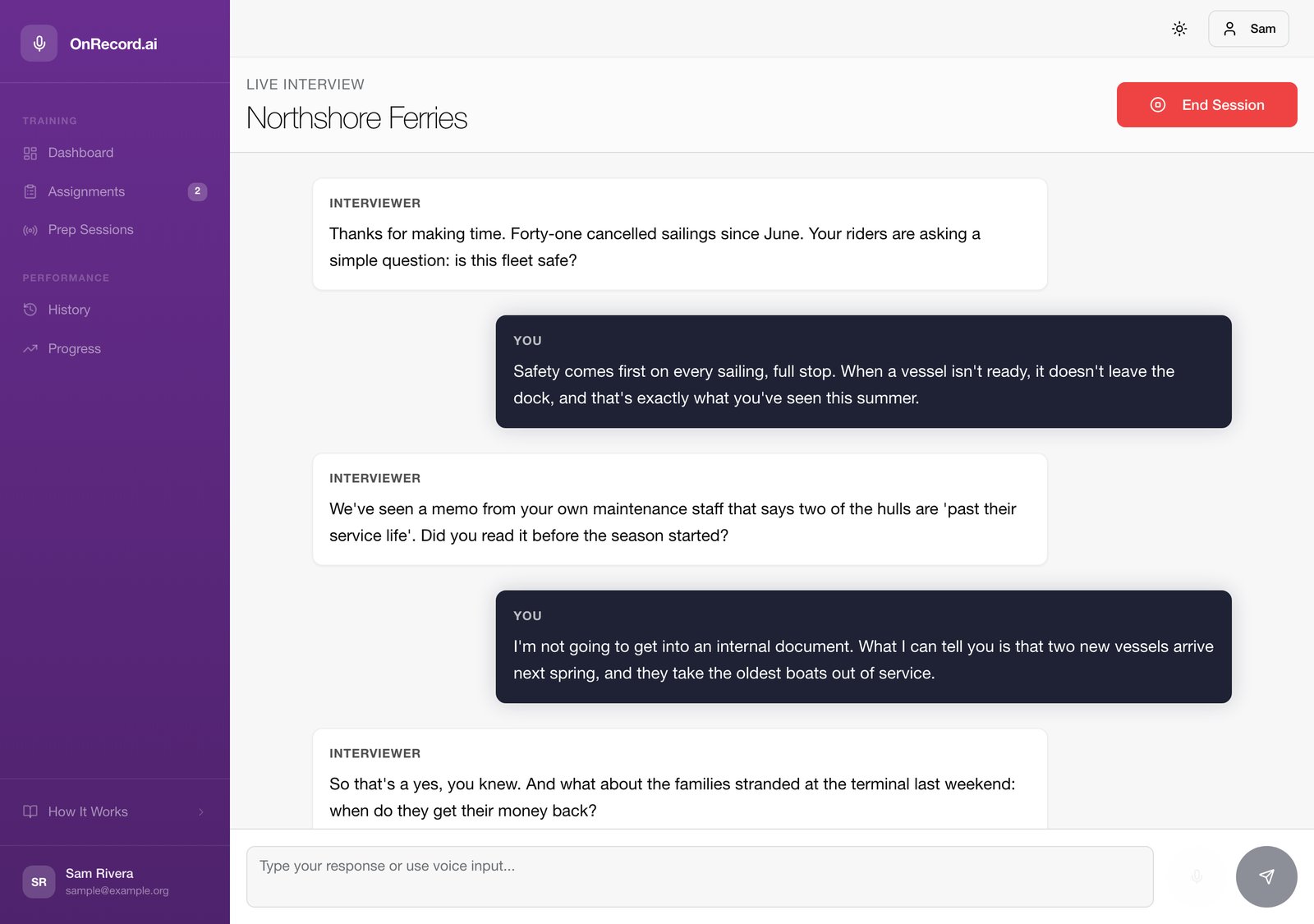Click the interviewer message about the maintenance memo
Viewport: 1314px width, 924px height.
coord(680,509)
